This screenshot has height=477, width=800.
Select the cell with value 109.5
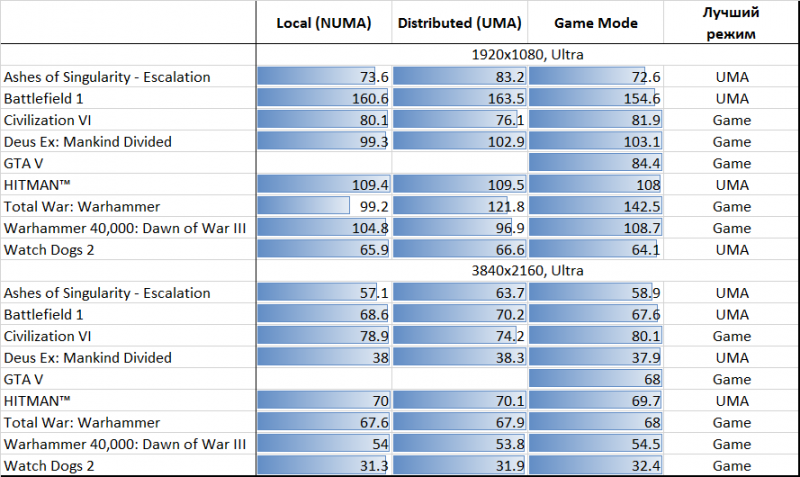click(460, 185)
